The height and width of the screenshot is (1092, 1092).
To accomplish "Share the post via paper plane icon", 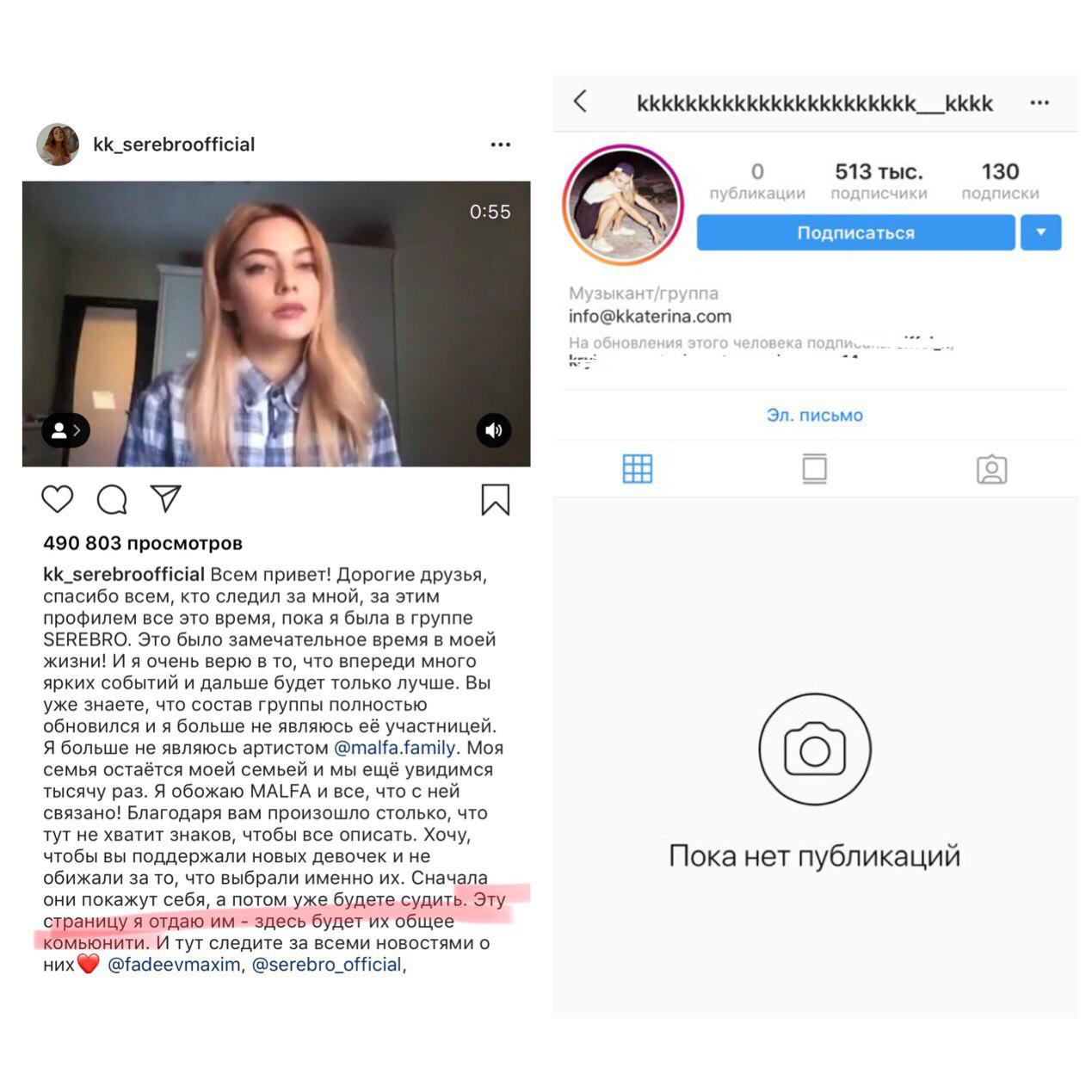I will click(x=165, y=498).
